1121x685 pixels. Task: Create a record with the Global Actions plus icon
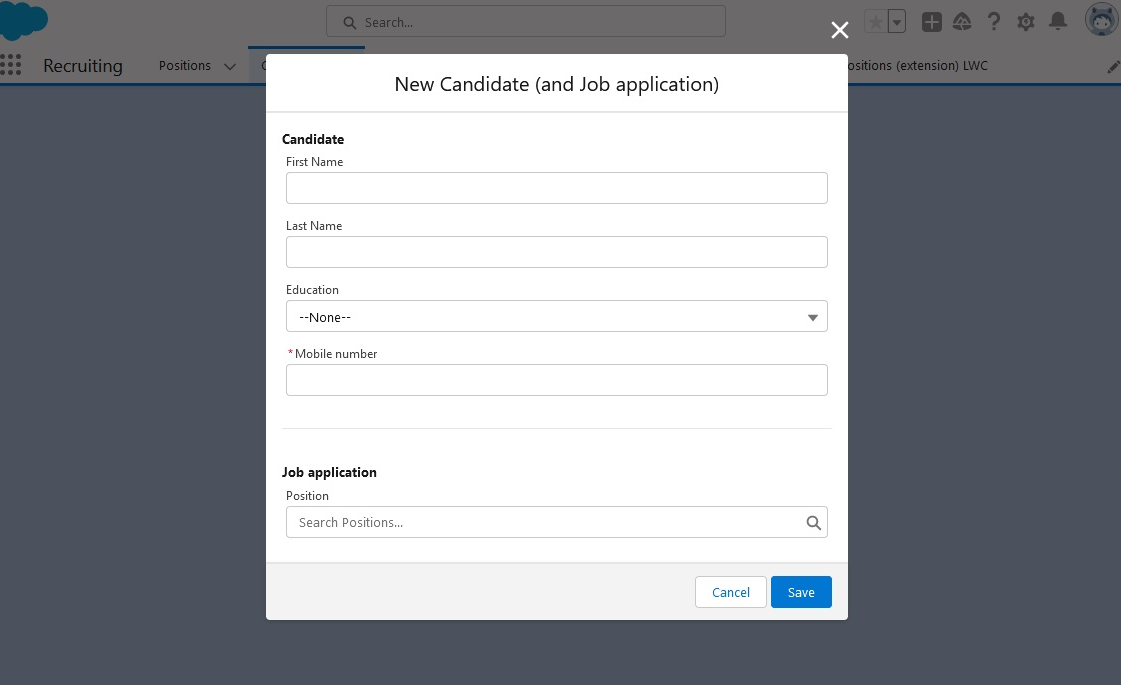click(931, 21)
